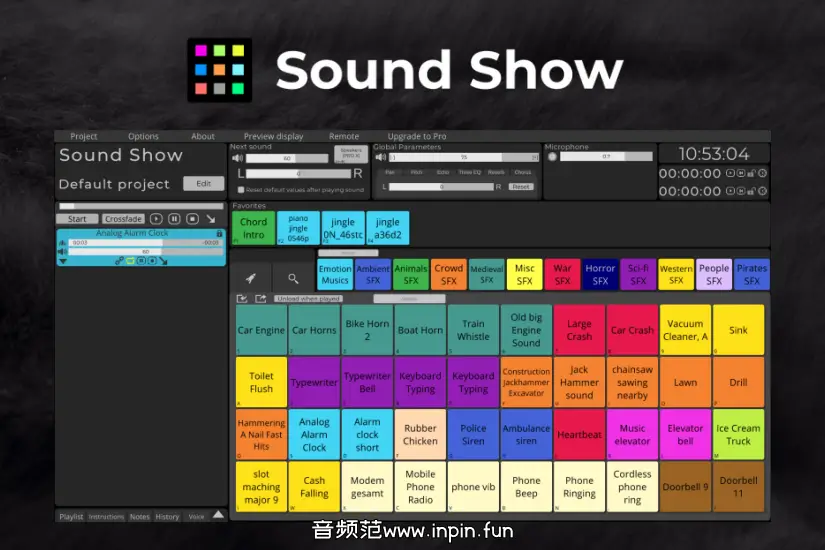Start the first 00:00:00 timer with its play icon
The height and width of the screenshot is (550, 825).
[730, 173]
